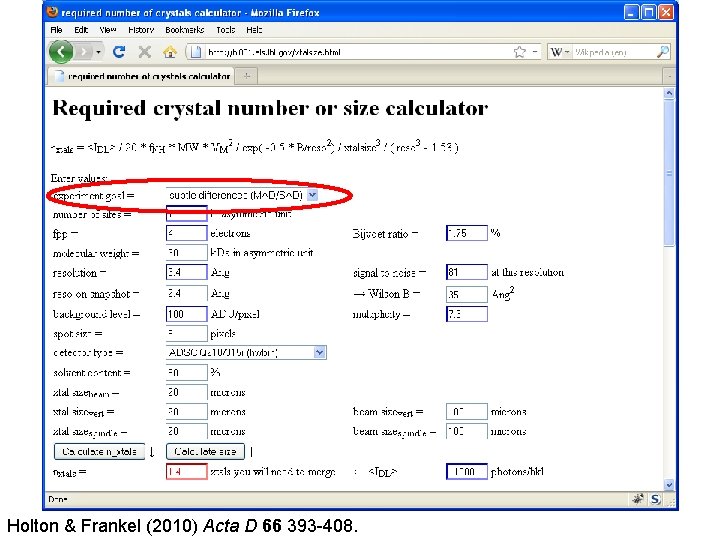Open a new tab with plus button

point(247,76)
